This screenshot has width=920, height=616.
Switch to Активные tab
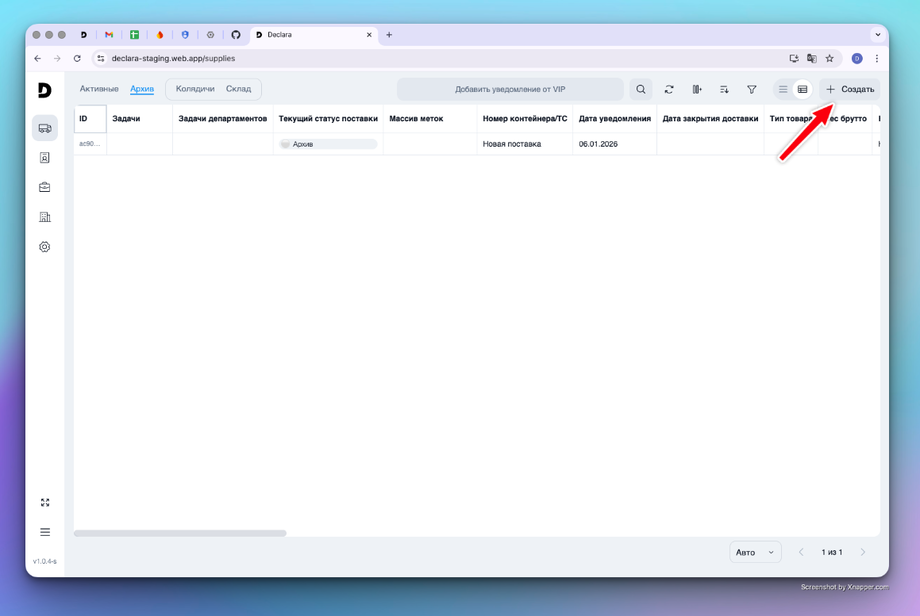[99, 89]
